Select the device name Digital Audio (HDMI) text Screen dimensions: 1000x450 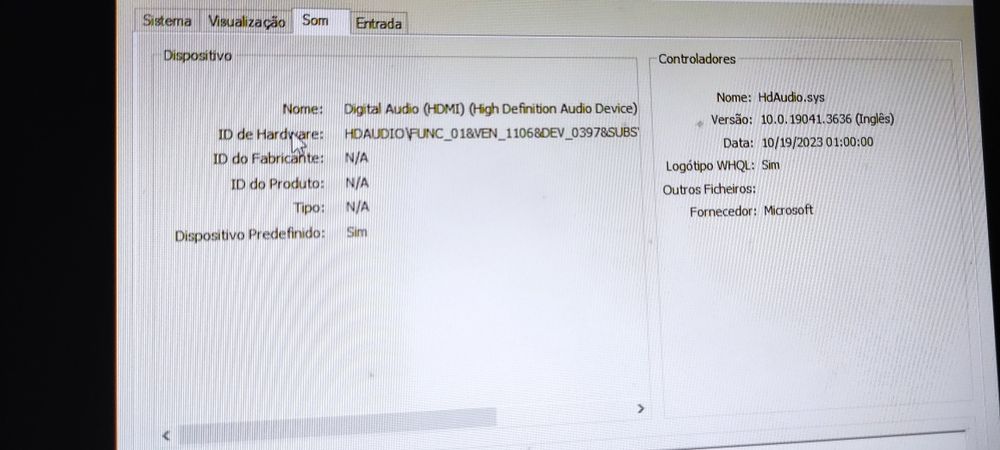(490, 109)
